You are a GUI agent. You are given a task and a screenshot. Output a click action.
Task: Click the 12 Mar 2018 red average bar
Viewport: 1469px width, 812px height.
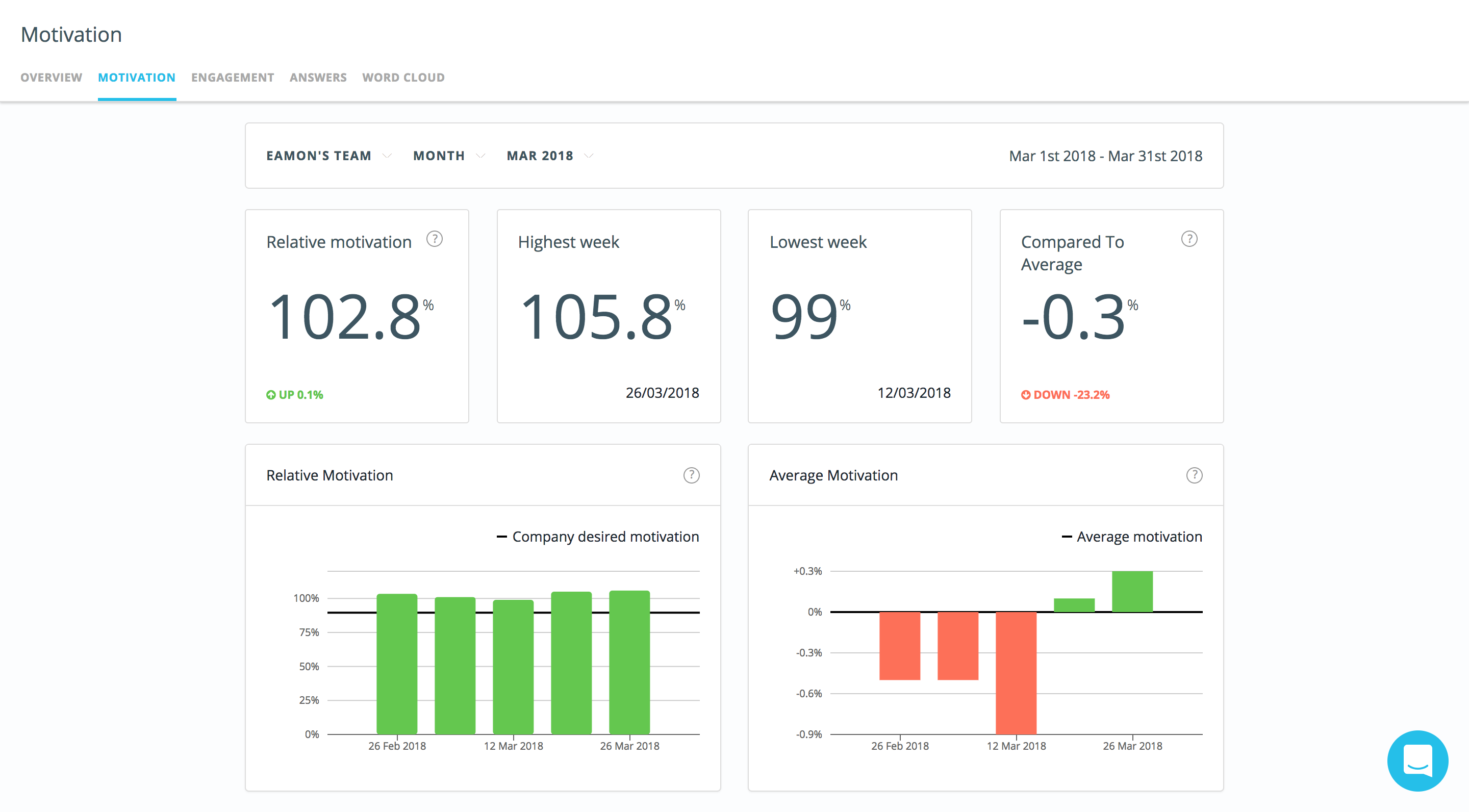pyautogui.click(x=1016, y=673)
